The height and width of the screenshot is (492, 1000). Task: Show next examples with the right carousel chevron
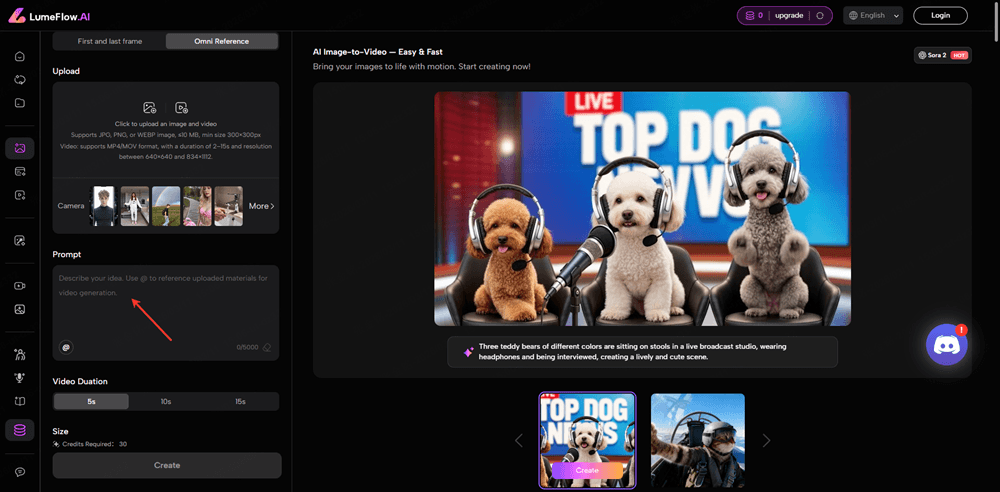[x=766, y=440]
